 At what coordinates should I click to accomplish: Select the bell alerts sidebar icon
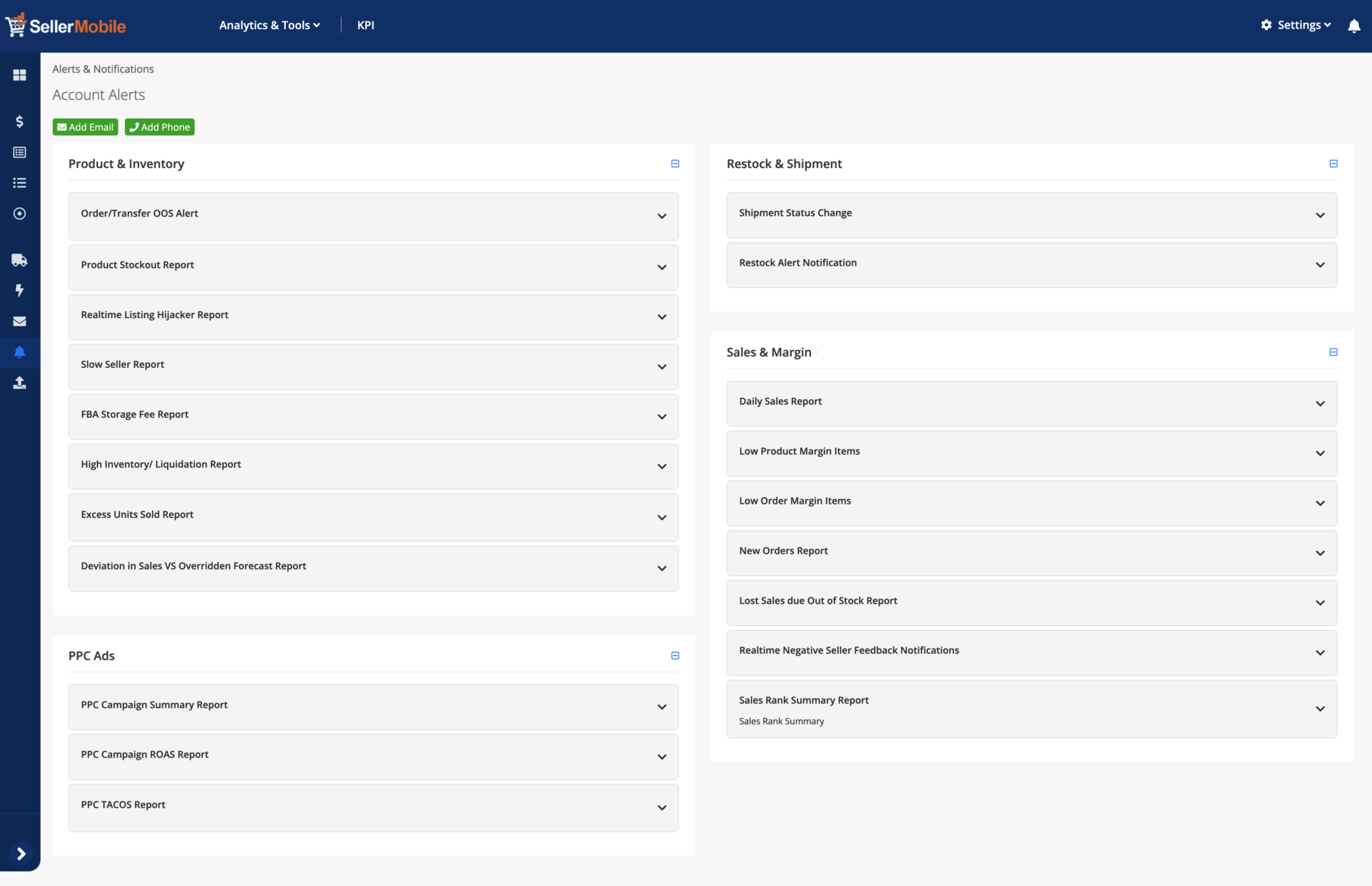click(x=19, y=352)
